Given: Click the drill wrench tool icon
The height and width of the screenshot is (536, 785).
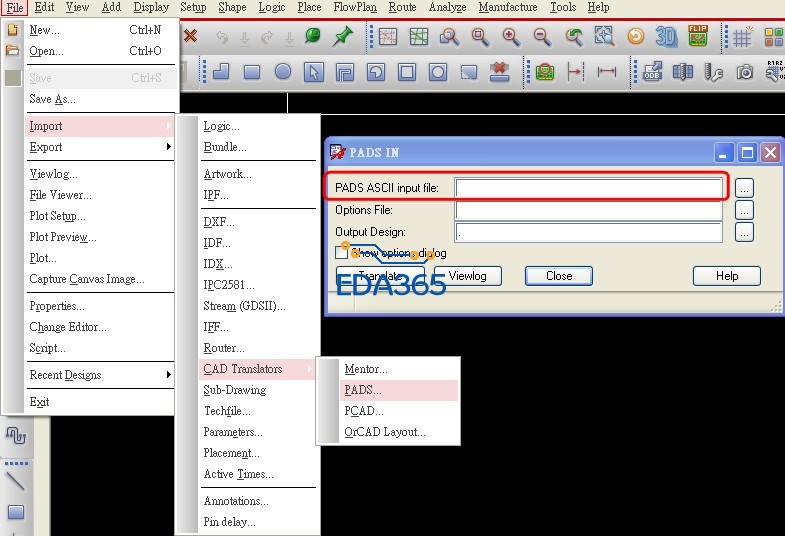Looking at the screenshot, I should pyautogui.click(x=713, y=72).
